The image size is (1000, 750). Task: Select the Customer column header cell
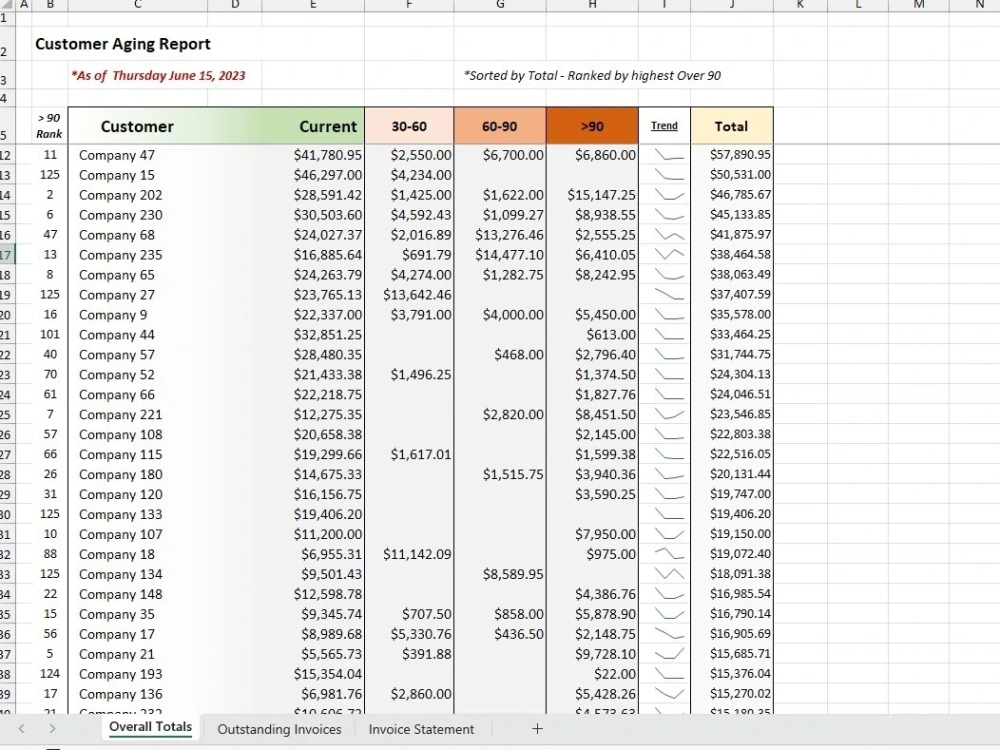(x=137, y=126)
